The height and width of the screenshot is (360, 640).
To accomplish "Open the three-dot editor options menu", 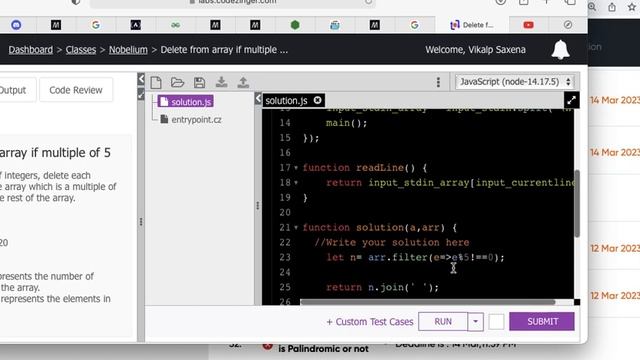I will 438,82.
